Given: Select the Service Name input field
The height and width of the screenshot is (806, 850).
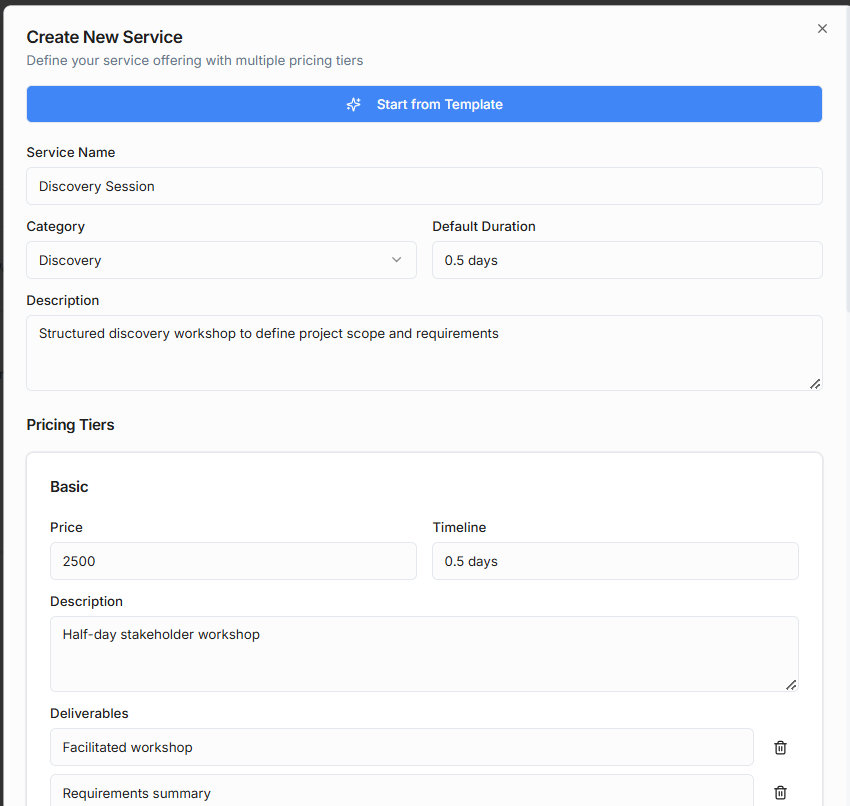Looking at the screenshot, I should [x=424, y=186].
